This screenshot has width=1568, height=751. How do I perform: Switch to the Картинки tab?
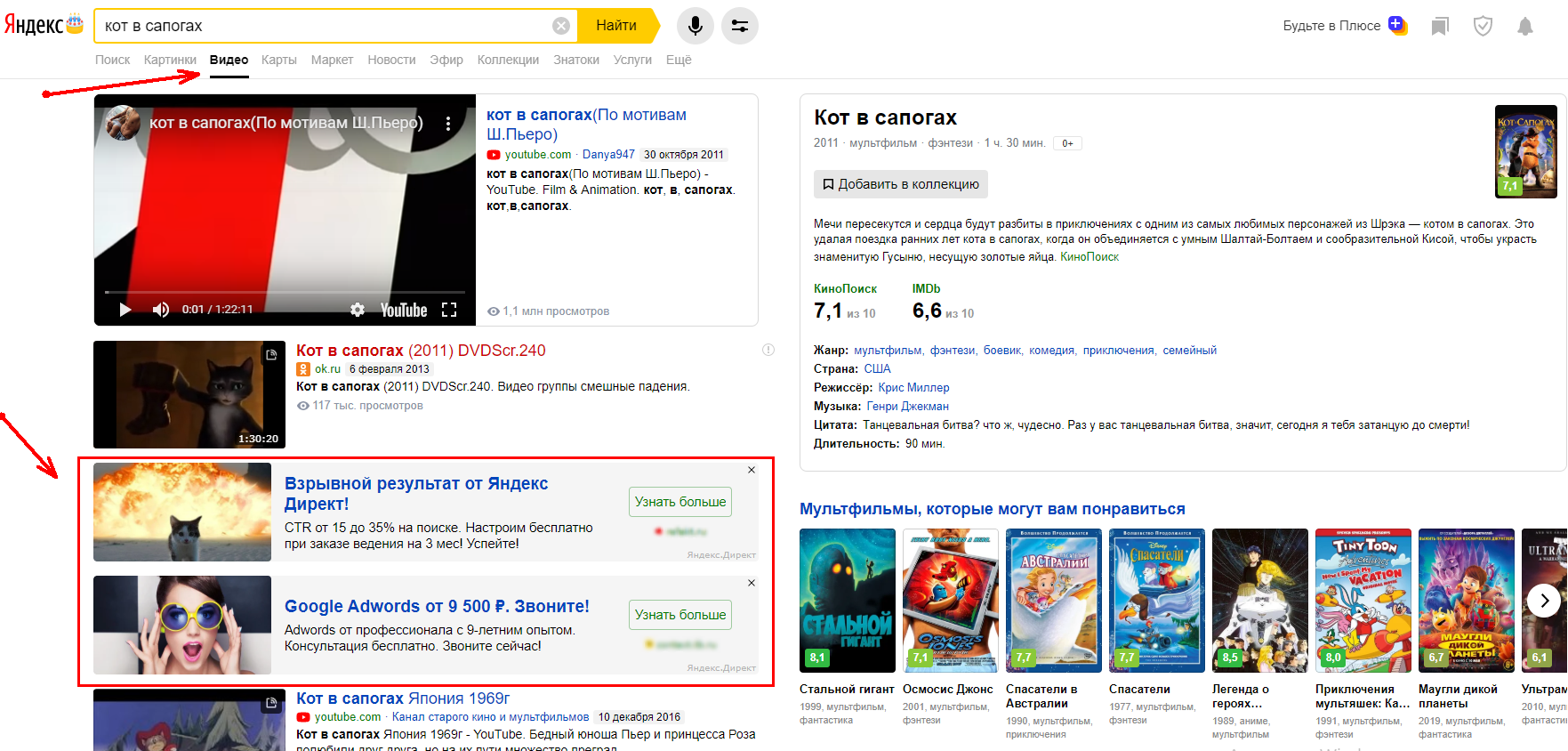coord(170,60)
